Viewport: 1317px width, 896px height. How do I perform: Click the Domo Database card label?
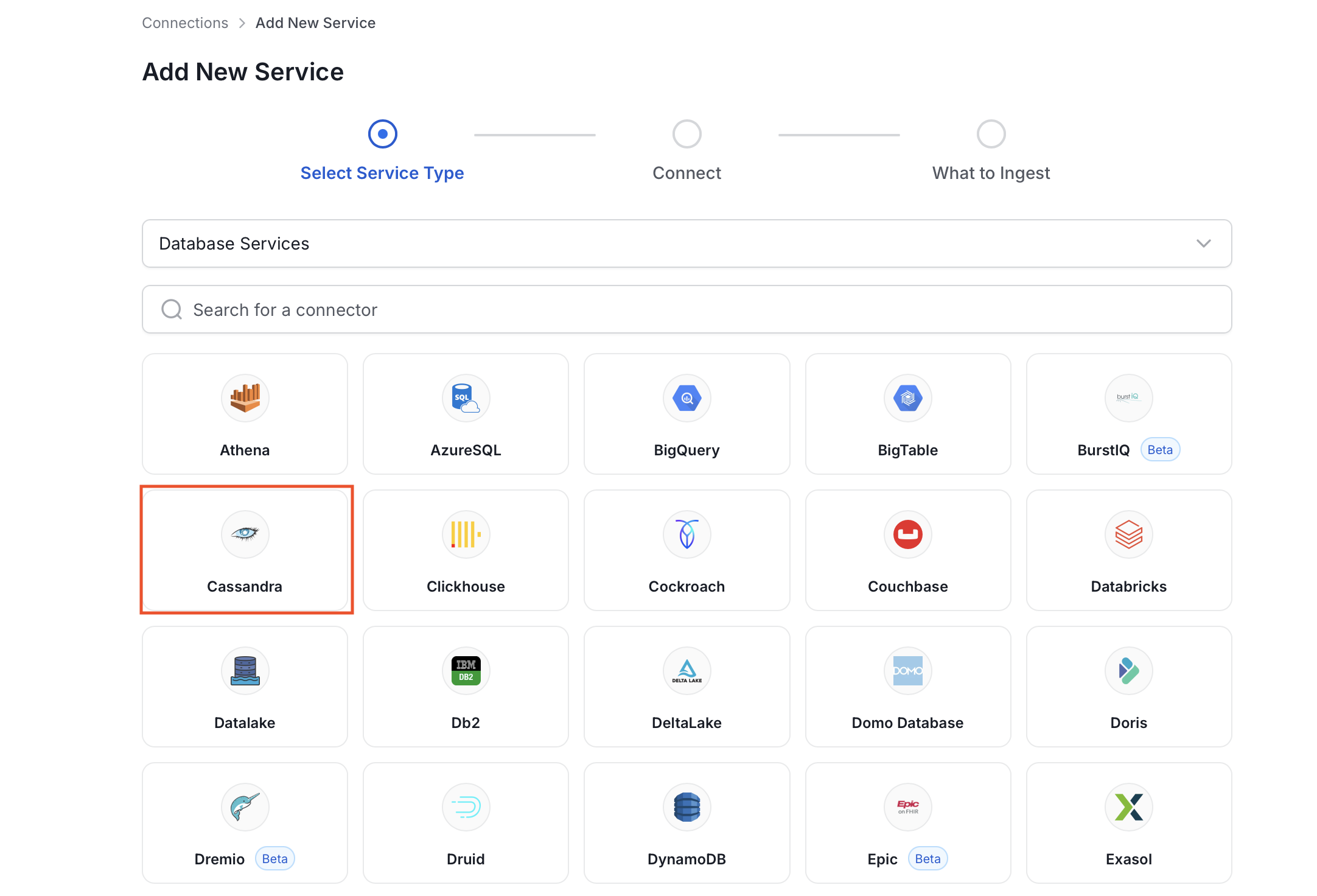pos(908,723)
